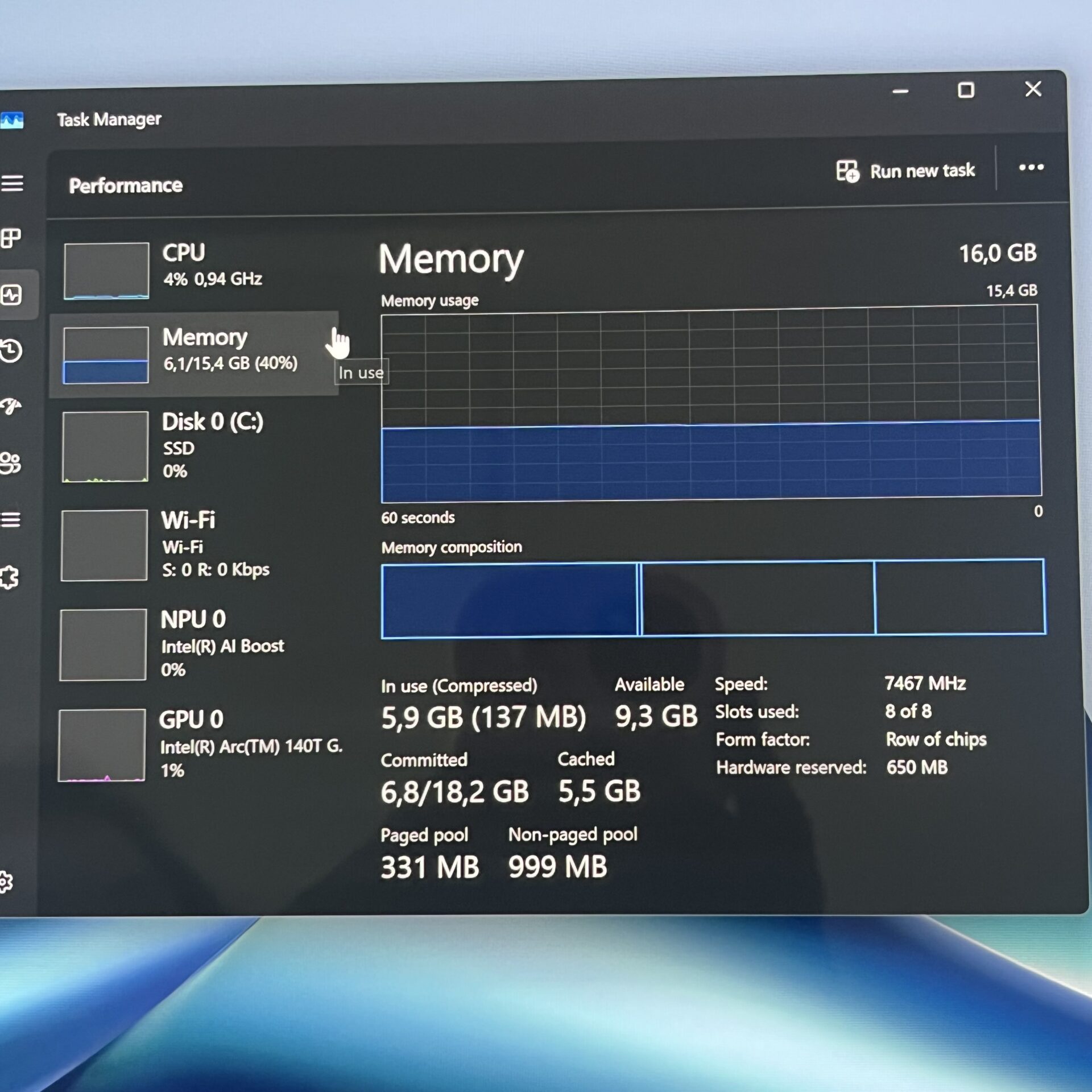
Task: Open App history page icon
Action: 11,350
